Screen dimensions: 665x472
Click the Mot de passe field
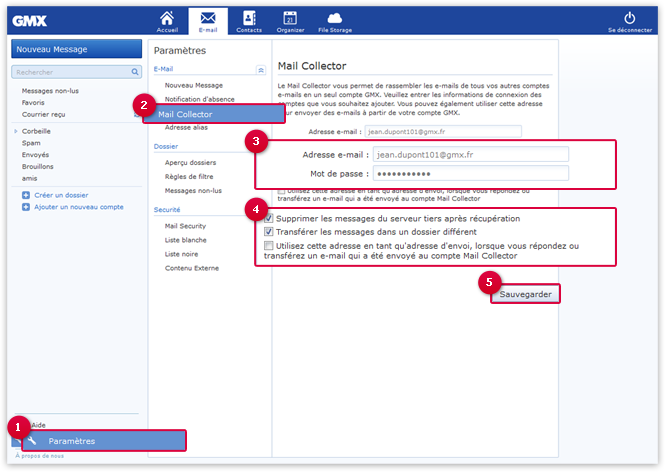[471, 173]
